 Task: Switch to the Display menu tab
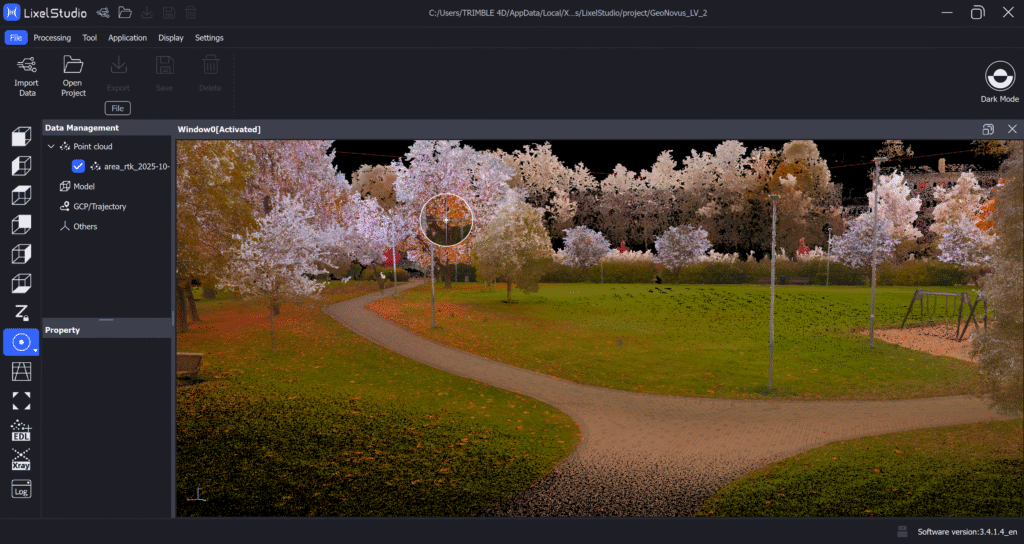[x=171, y=38]
